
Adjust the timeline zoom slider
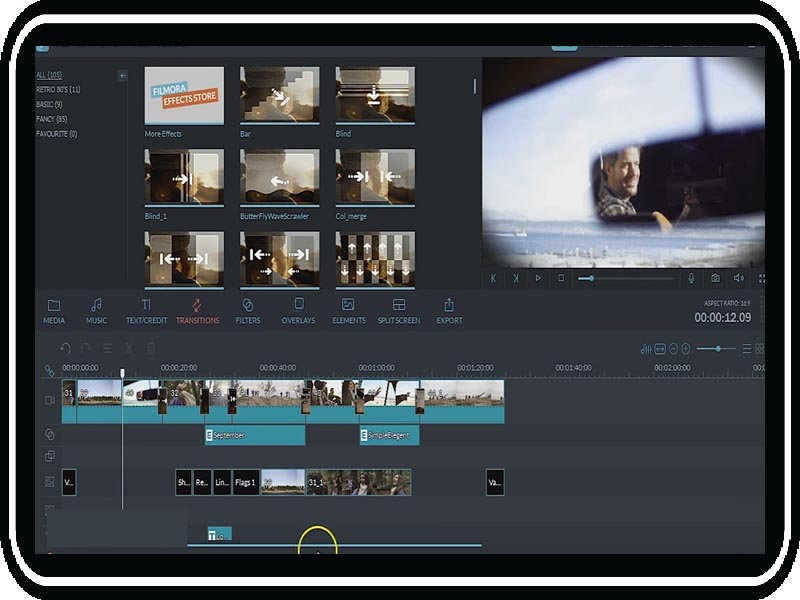point(716,349)
